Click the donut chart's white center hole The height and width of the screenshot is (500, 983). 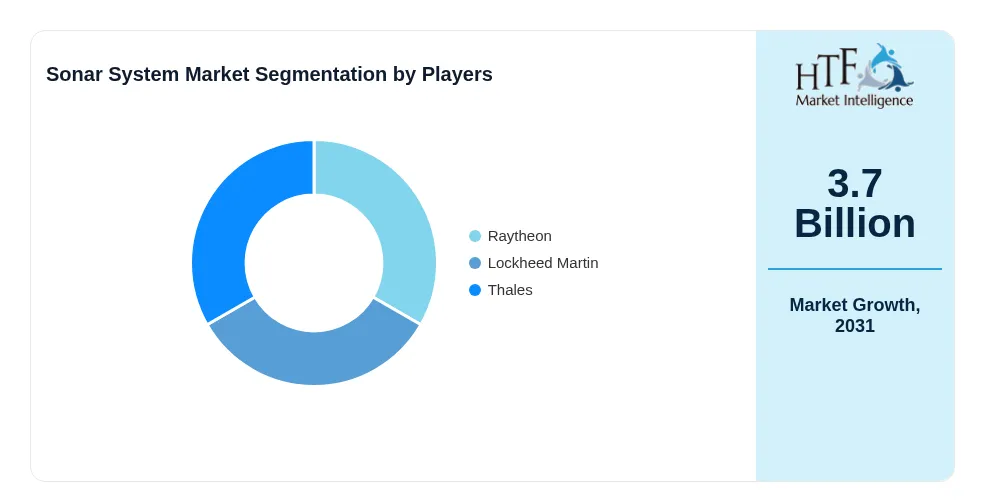point(314,263)
